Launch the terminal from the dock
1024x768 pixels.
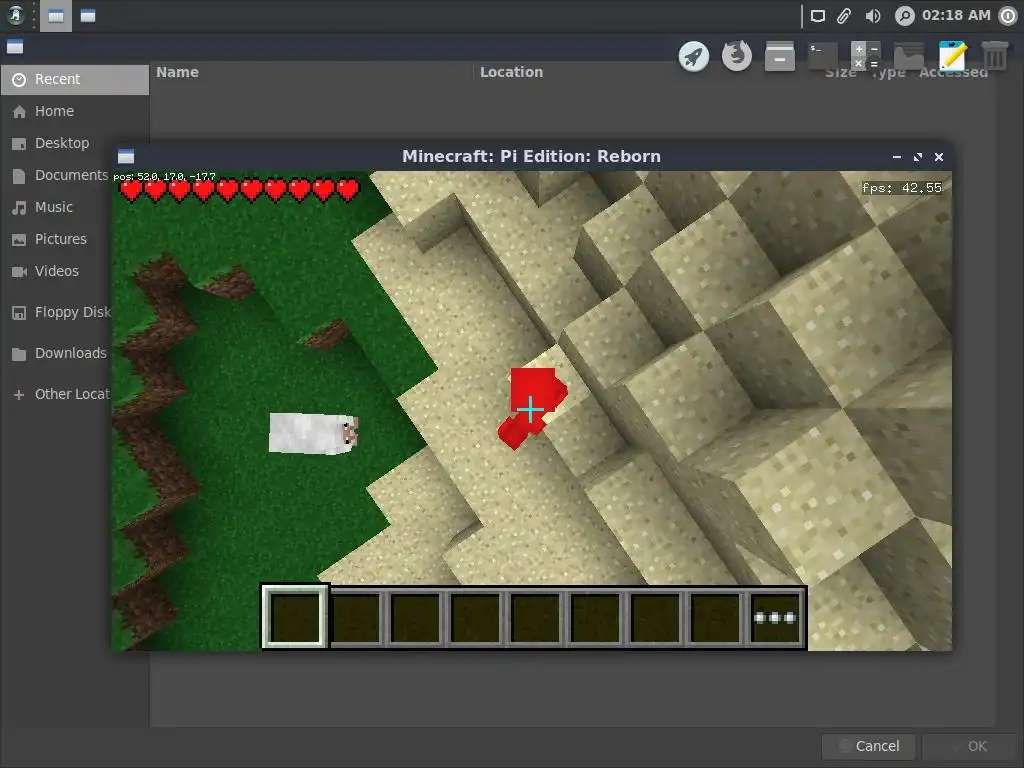(823, 56)
